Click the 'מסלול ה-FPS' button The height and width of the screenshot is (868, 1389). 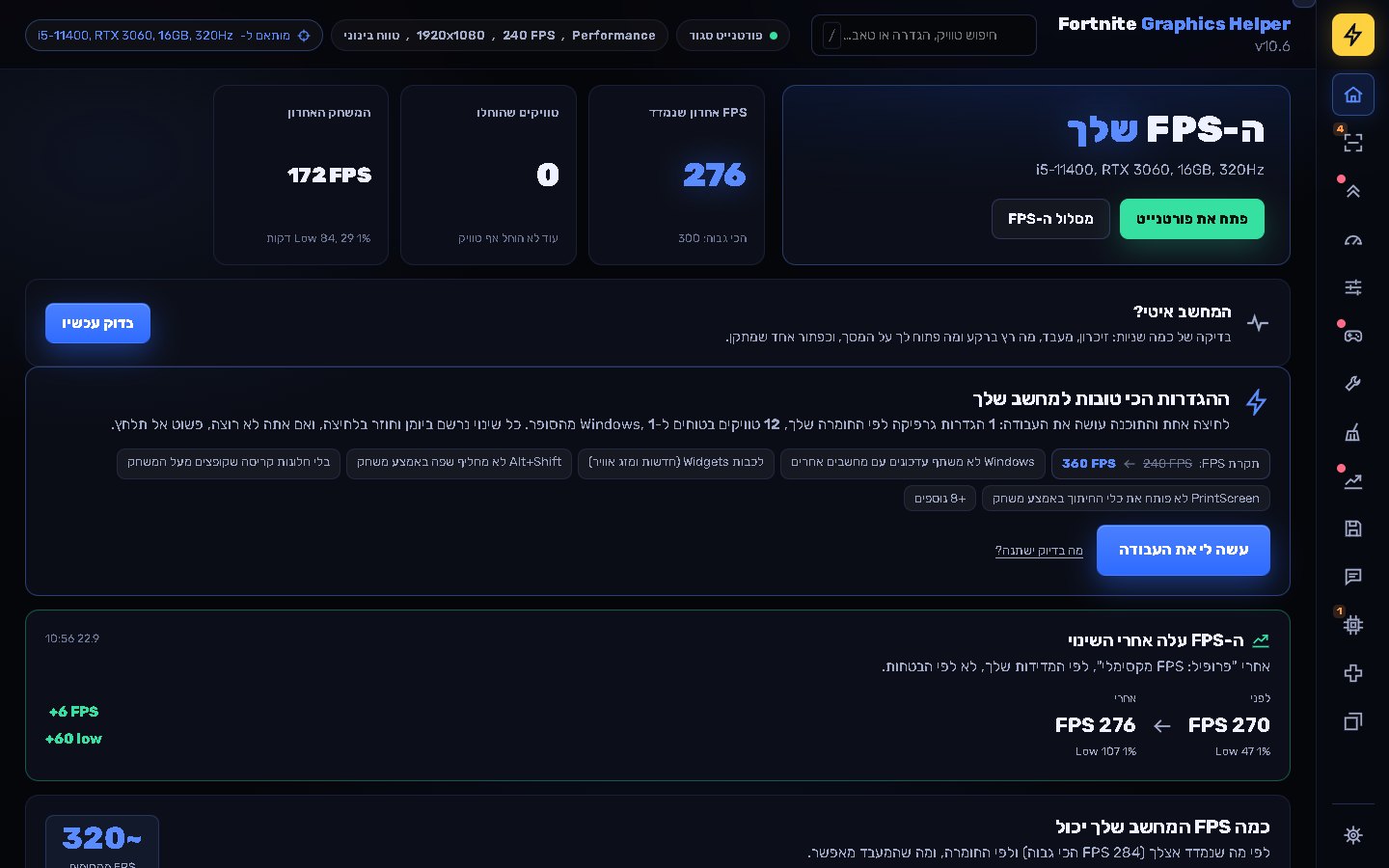tap(1050, 219)
